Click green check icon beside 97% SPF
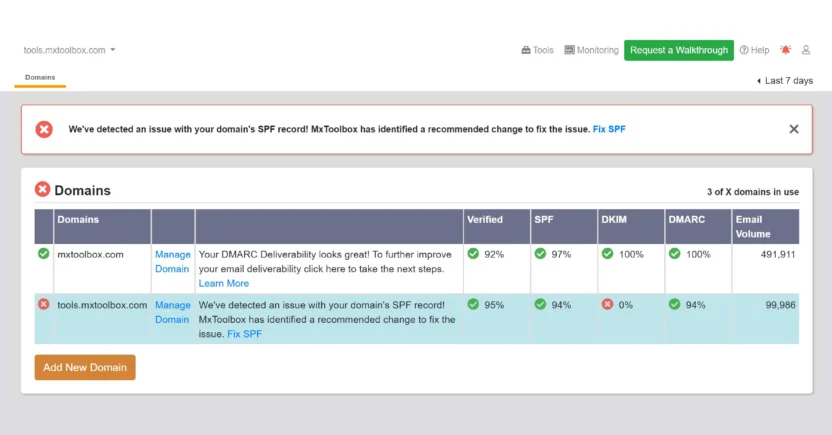Screen dimensions: 832x435 point(540,254)
